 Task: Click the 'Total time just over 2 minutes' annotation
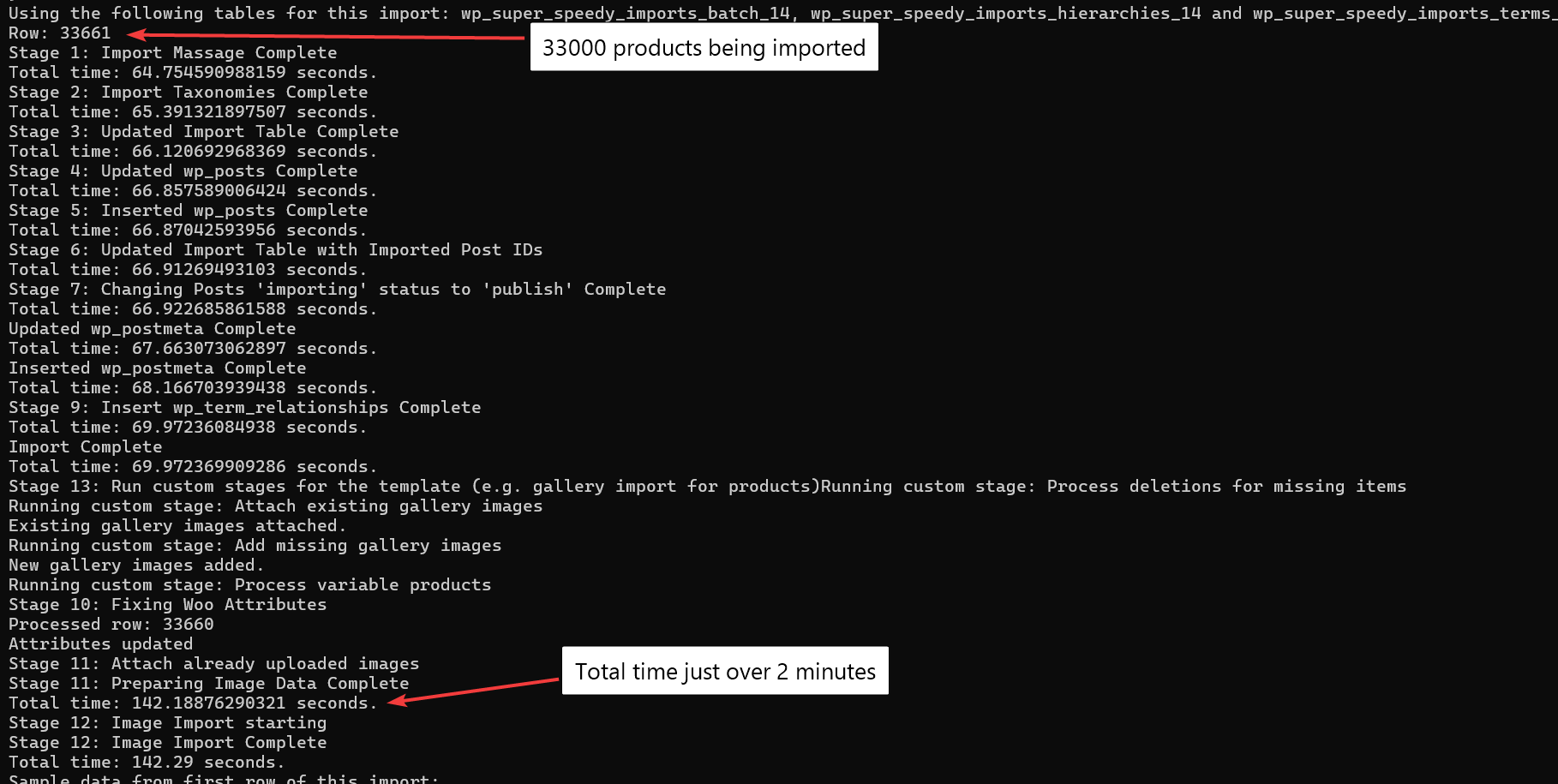725,671
